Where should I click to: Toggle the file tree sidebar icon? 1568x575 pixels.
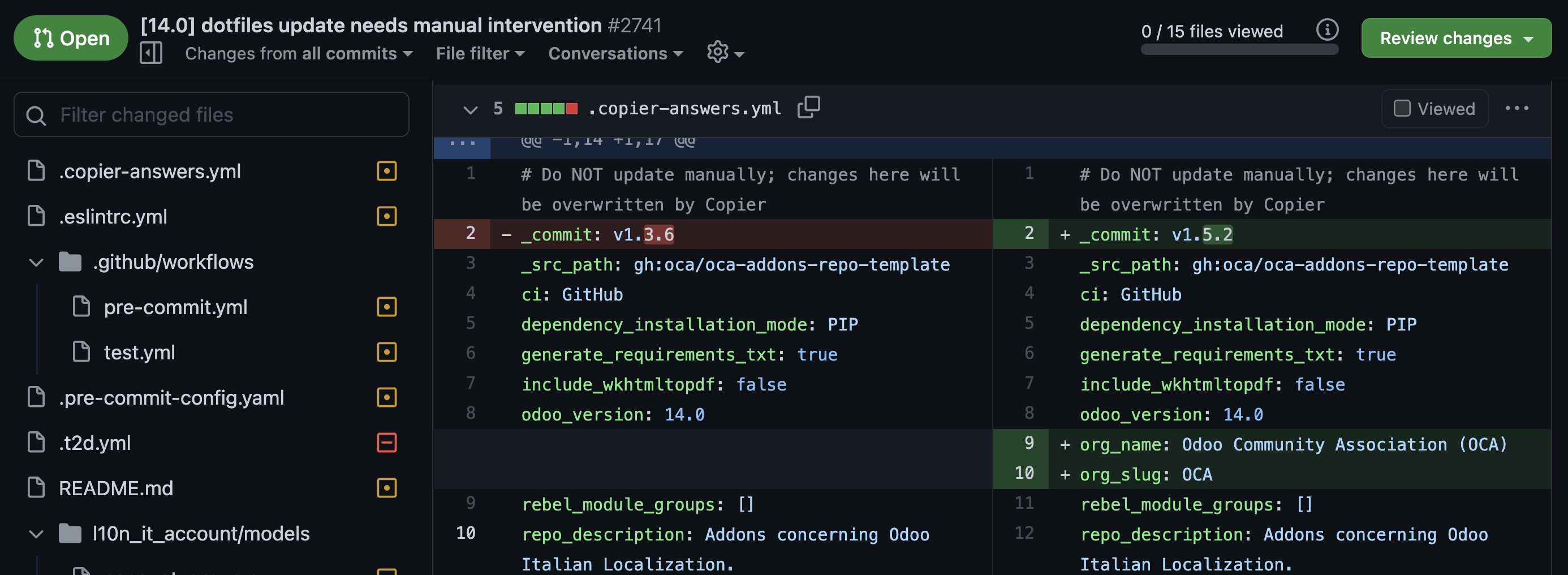point(150,53)
